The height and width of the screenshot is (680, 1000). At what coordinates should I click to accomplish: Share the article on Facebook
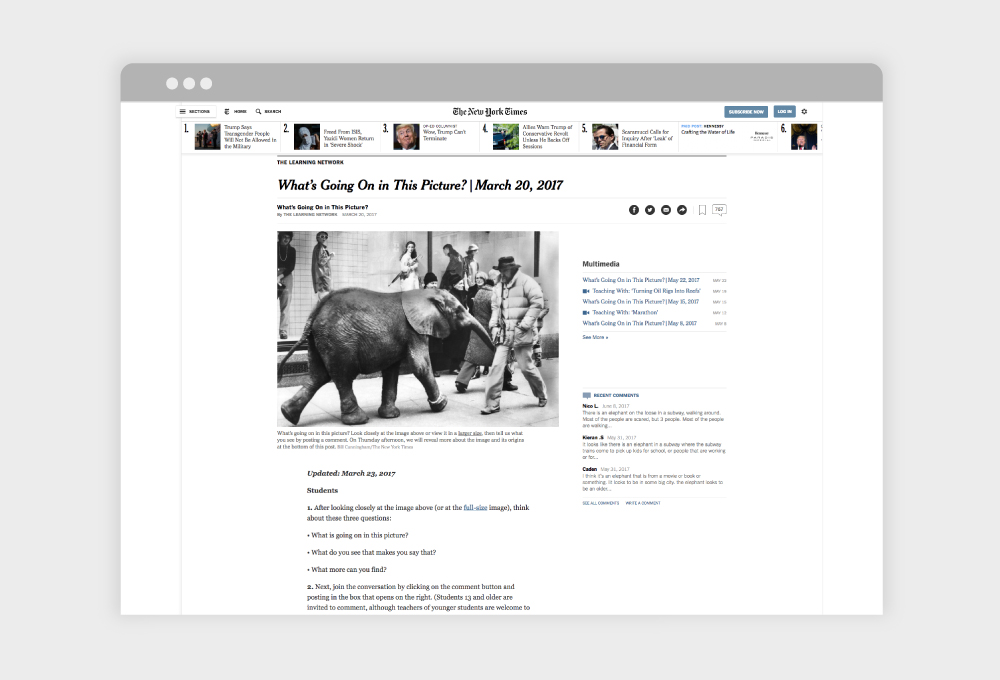click(634, 210)
